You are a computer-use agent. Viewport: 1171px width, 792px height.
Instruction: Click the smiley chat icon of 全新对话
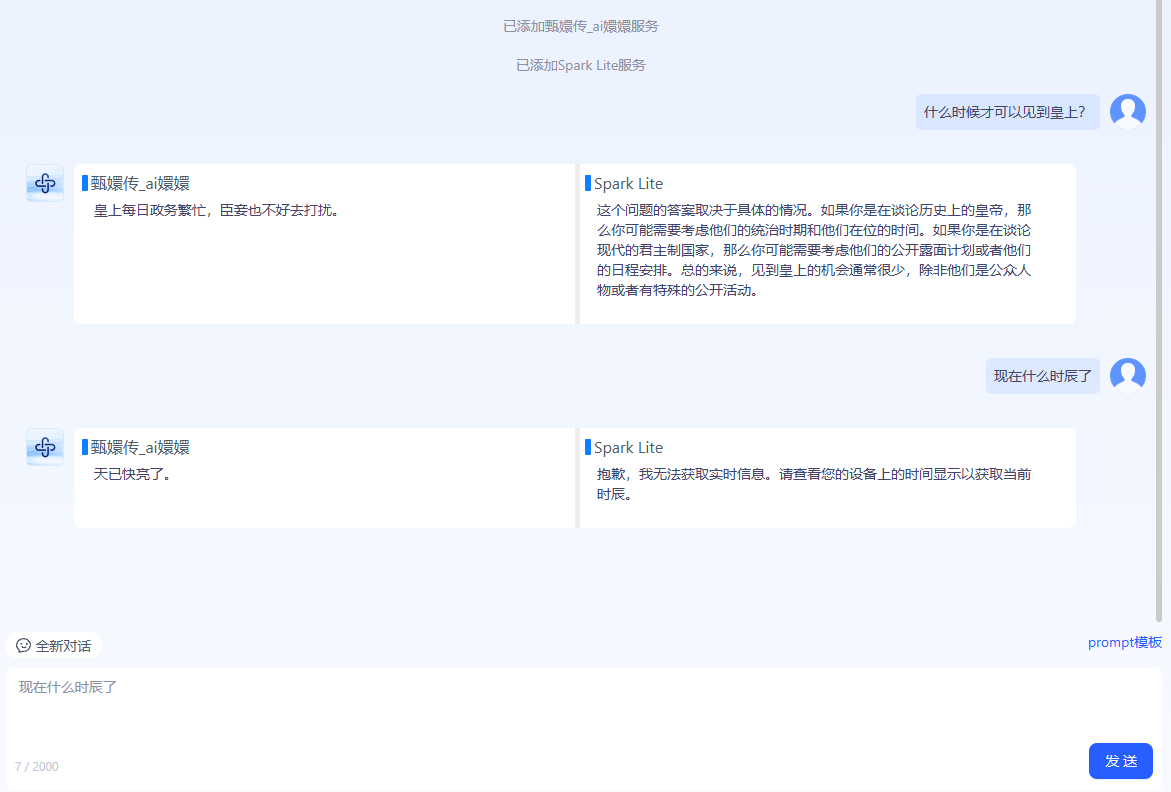[x=23, y=646]
